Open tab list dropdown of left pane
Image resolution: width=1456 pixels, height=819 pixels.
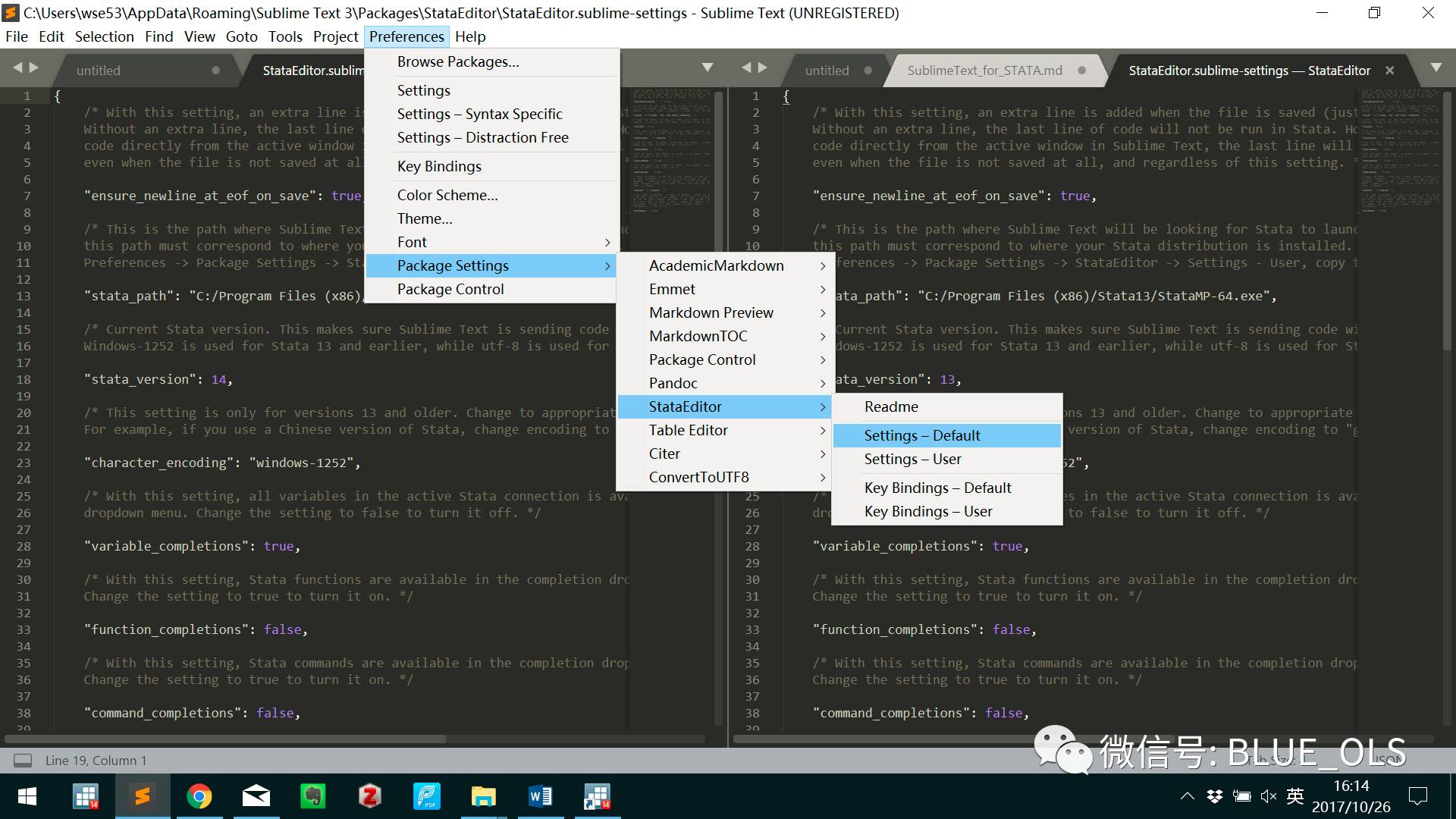pyautogui.click(x=708, y=67)
